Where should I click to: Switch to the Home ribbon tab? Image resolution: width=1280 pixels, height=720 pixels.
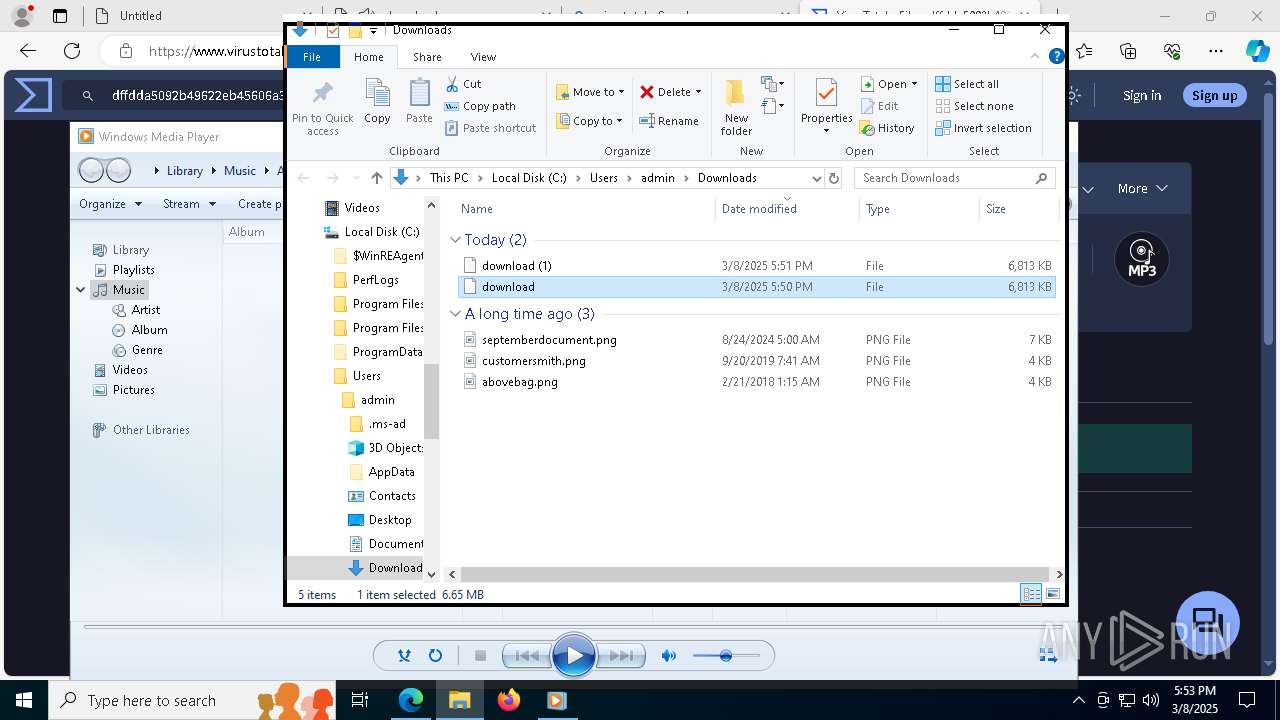[368, 57]
